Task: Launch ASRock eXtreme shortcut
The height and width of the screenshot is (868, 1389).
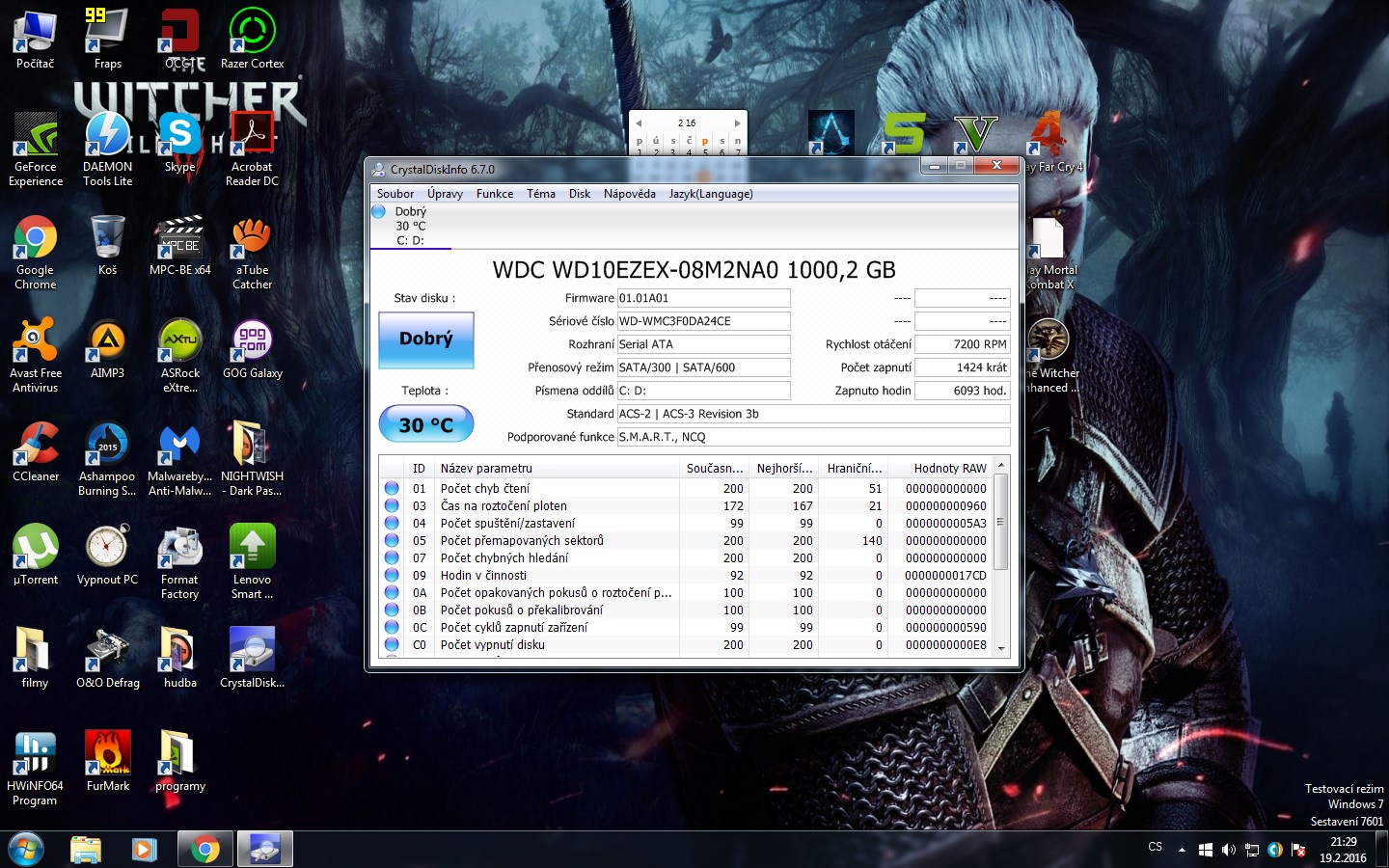Action: click(180, 355)
